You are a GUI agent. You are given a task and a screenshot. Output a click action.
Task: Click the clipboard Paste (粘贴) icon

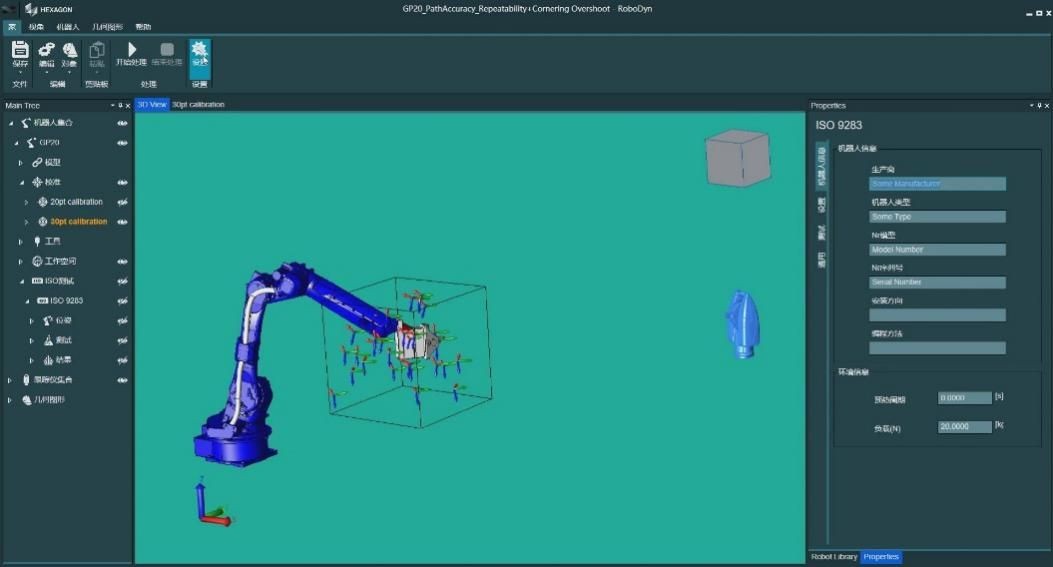click(x=97, y=54)
